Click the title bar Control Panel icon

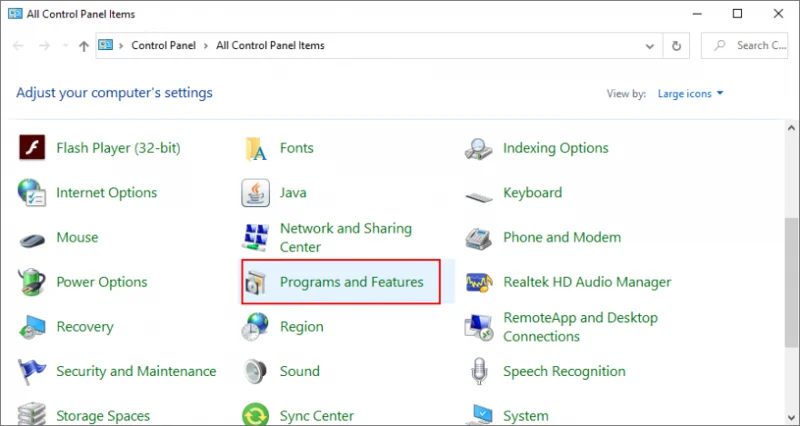click(15, 14)
